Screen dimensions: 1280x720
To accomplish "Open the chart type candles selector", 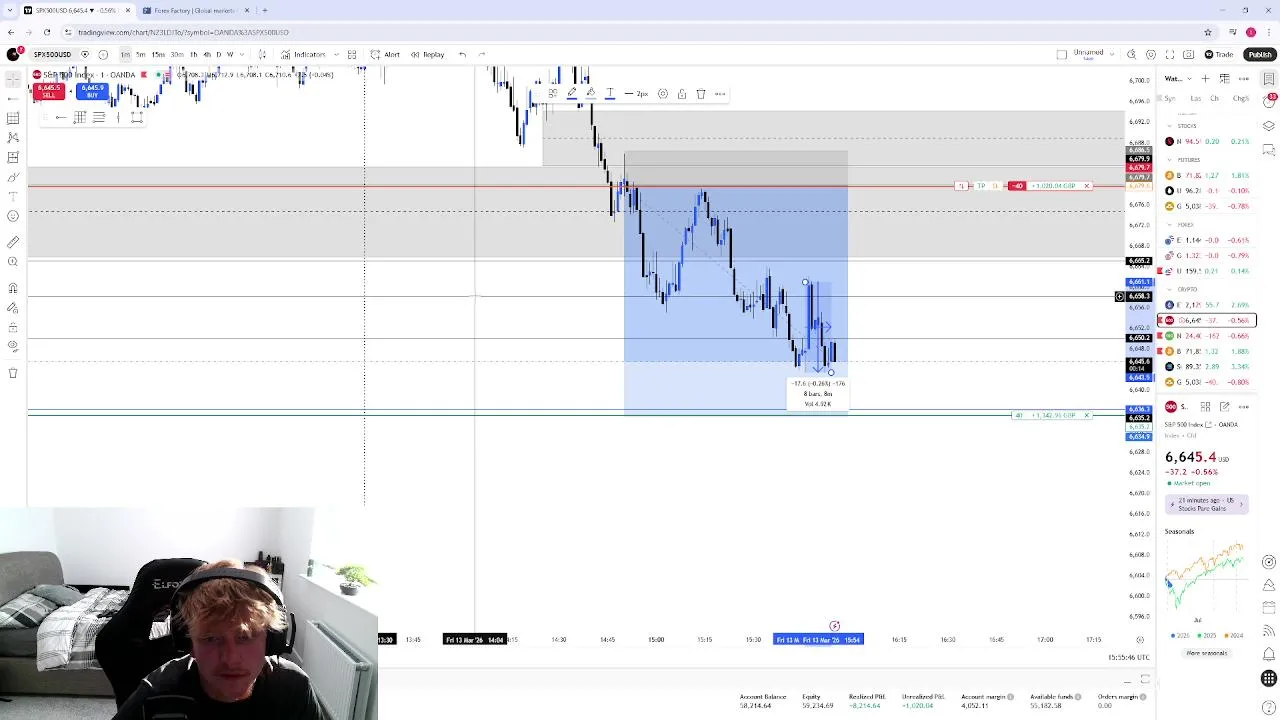I will pyautogui.click(x=262, y=54).
